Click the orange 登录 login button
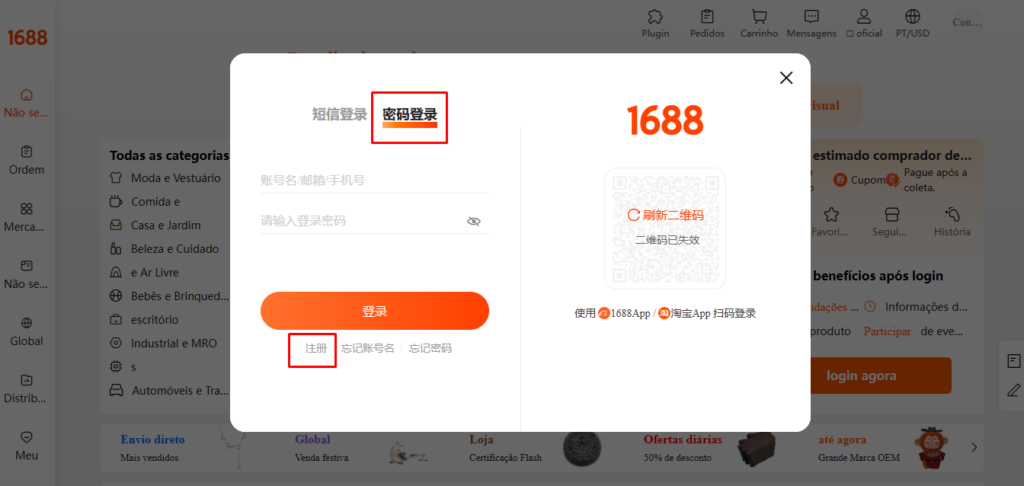1024x486 pixels. (x=374, y=311)
